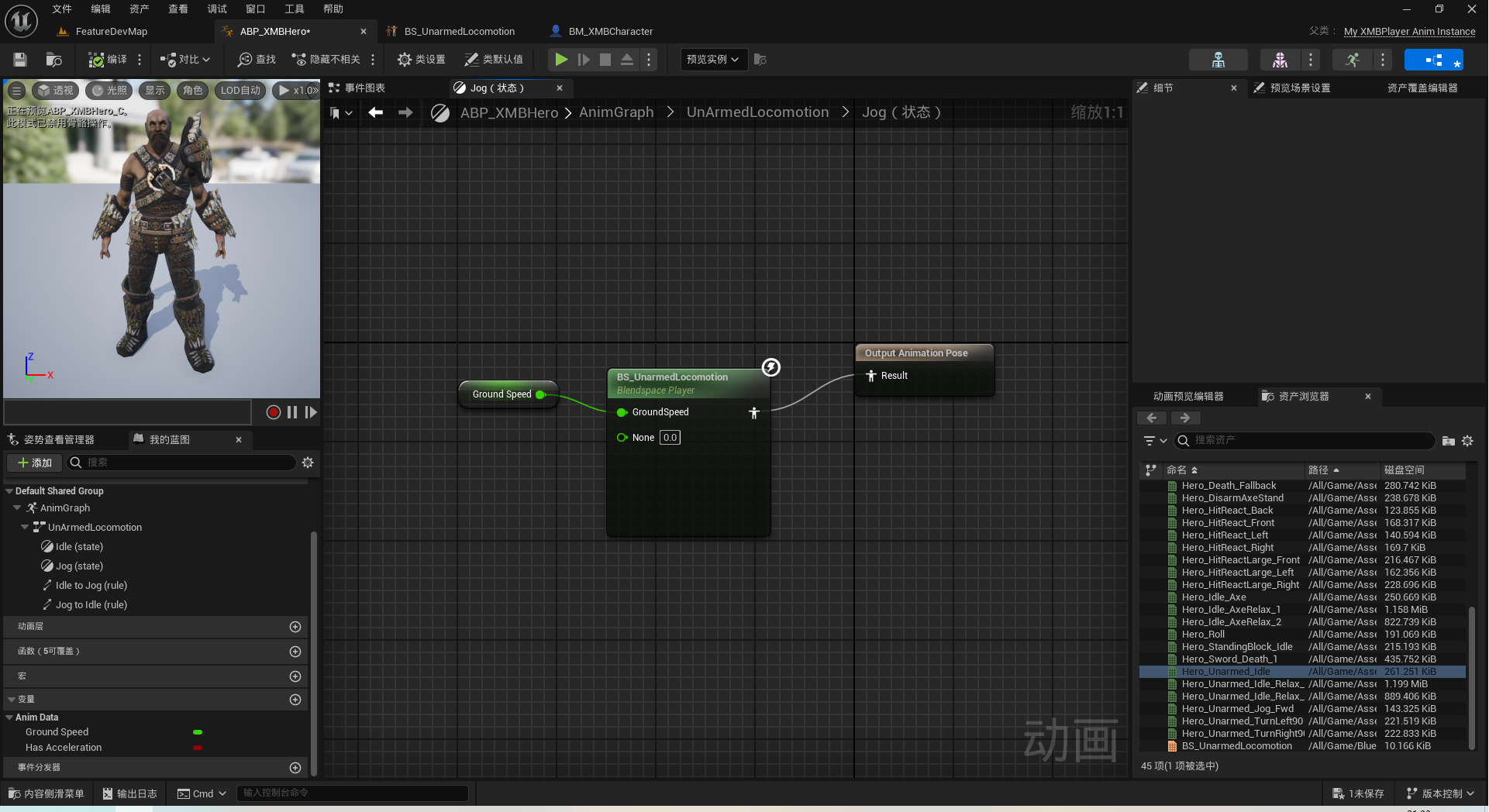1489x812 pixels.
Task: Open 类设置 class settings
Action: [422, 60]
